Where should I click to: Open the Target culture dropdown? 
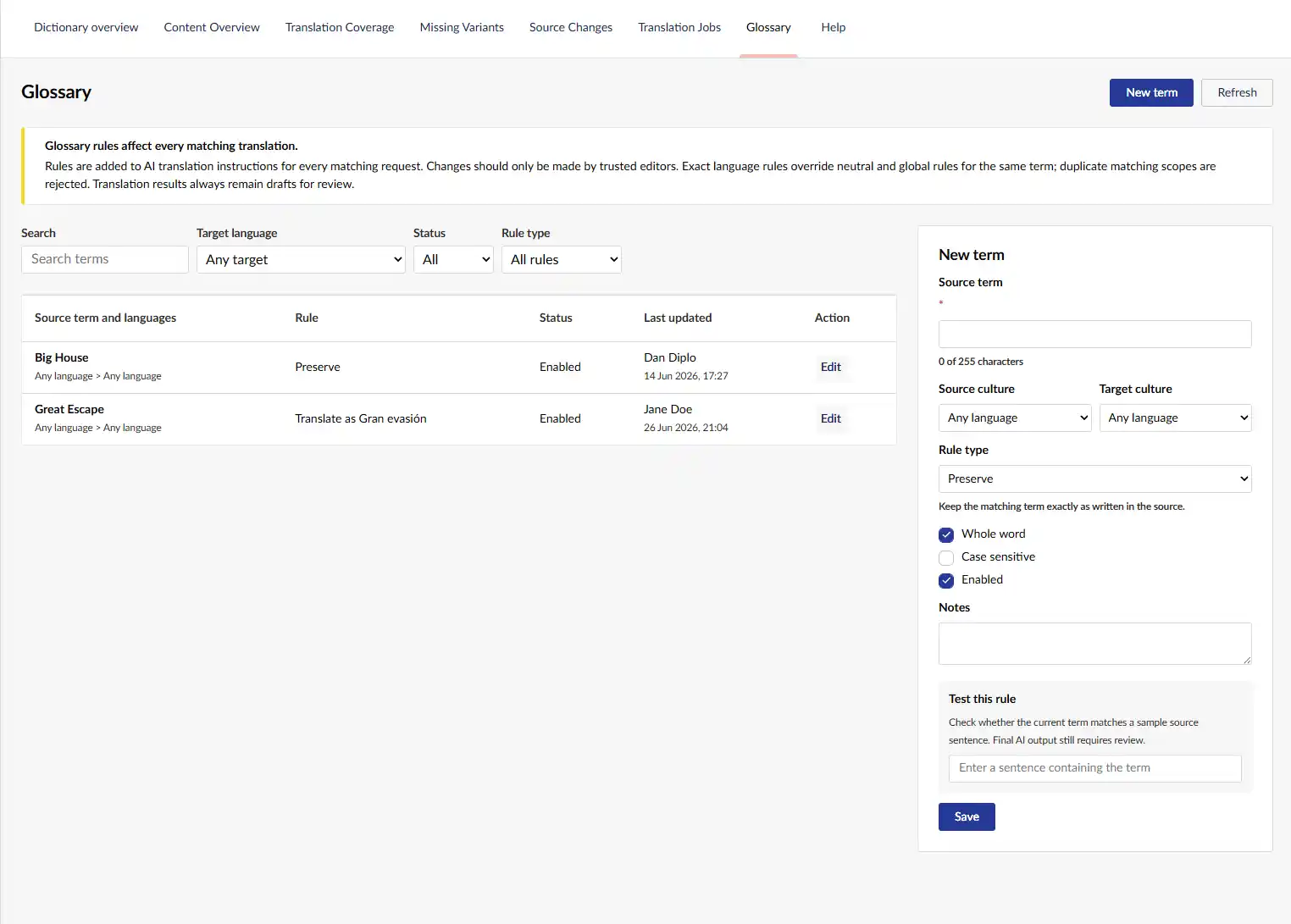click(x=1175, y=418)
